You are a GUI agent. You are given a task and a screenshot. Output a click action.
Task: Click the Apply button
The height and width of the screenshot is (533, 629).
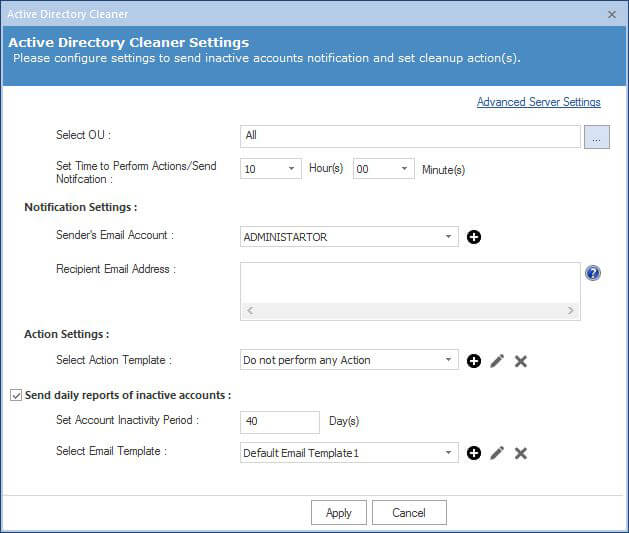pyautogui.click(x=339, y=512)
